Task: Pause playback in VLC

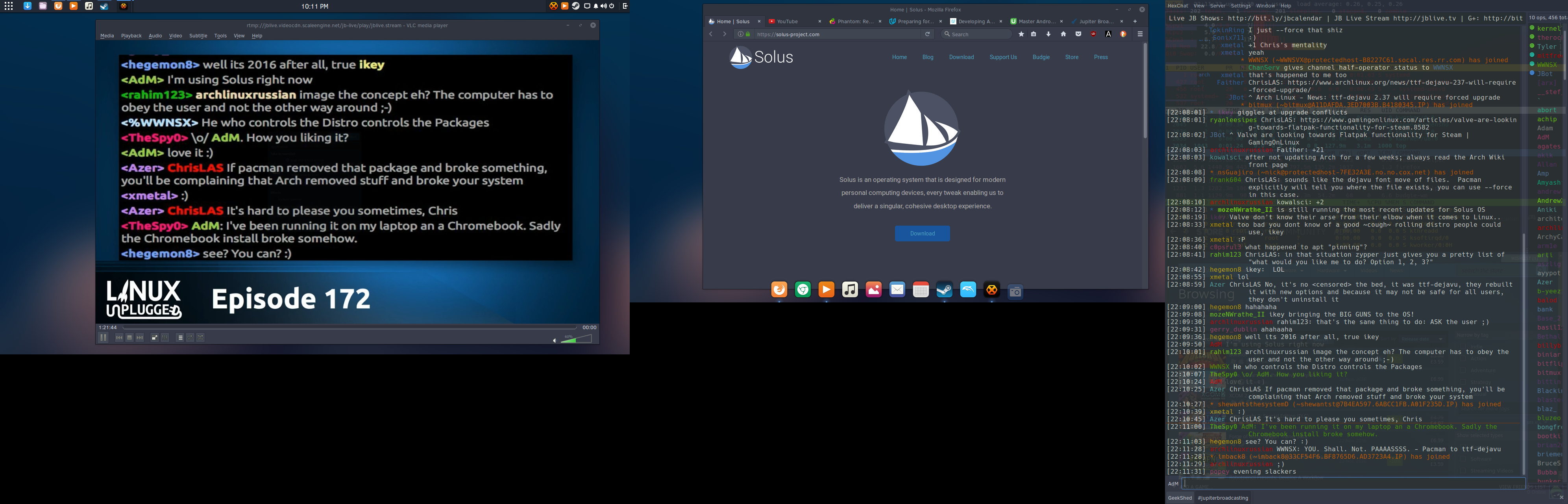Action: click(x=104, y=337)
